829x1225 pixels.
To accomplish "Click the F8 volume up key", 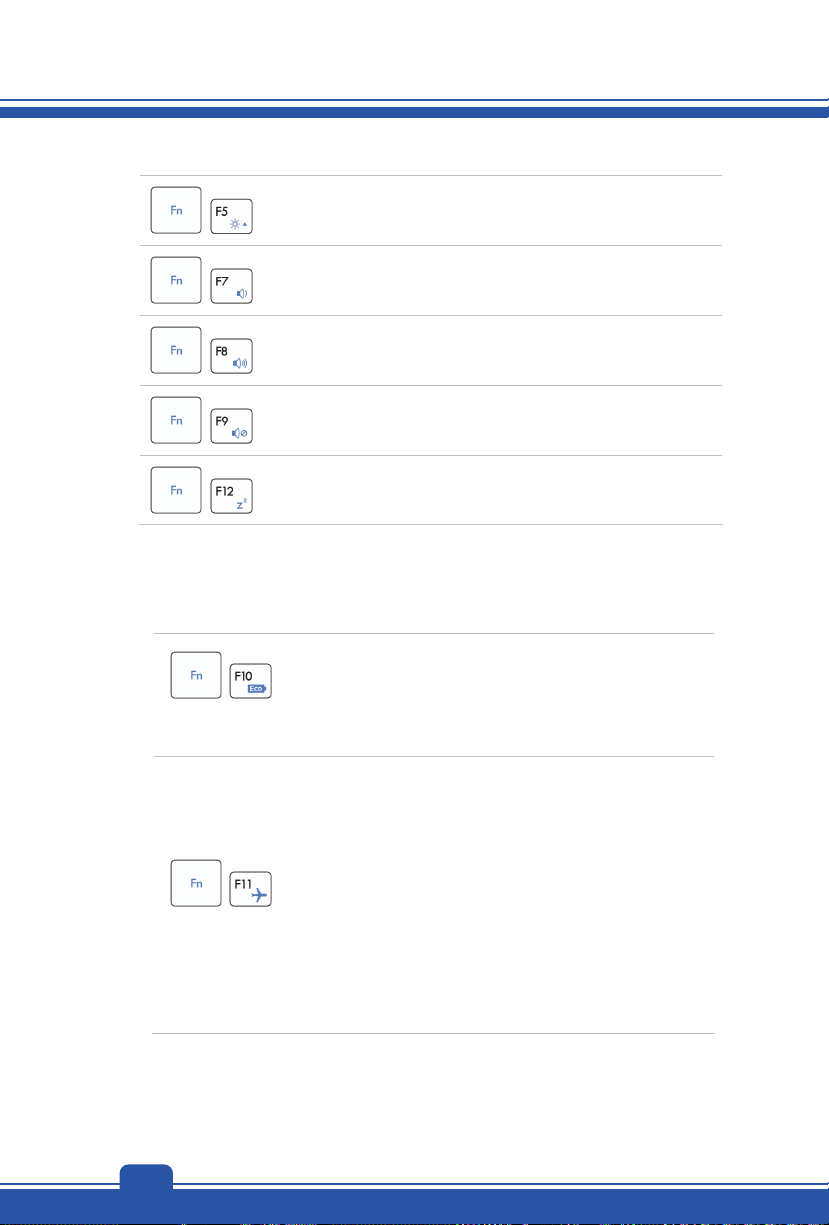I will (232, 356).
